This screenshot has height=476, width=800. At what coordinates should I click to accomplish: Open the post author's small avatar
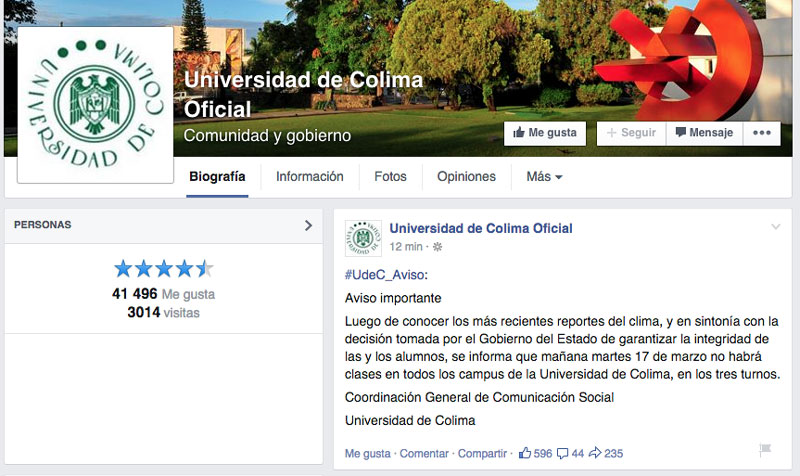(x=363, y=238)
